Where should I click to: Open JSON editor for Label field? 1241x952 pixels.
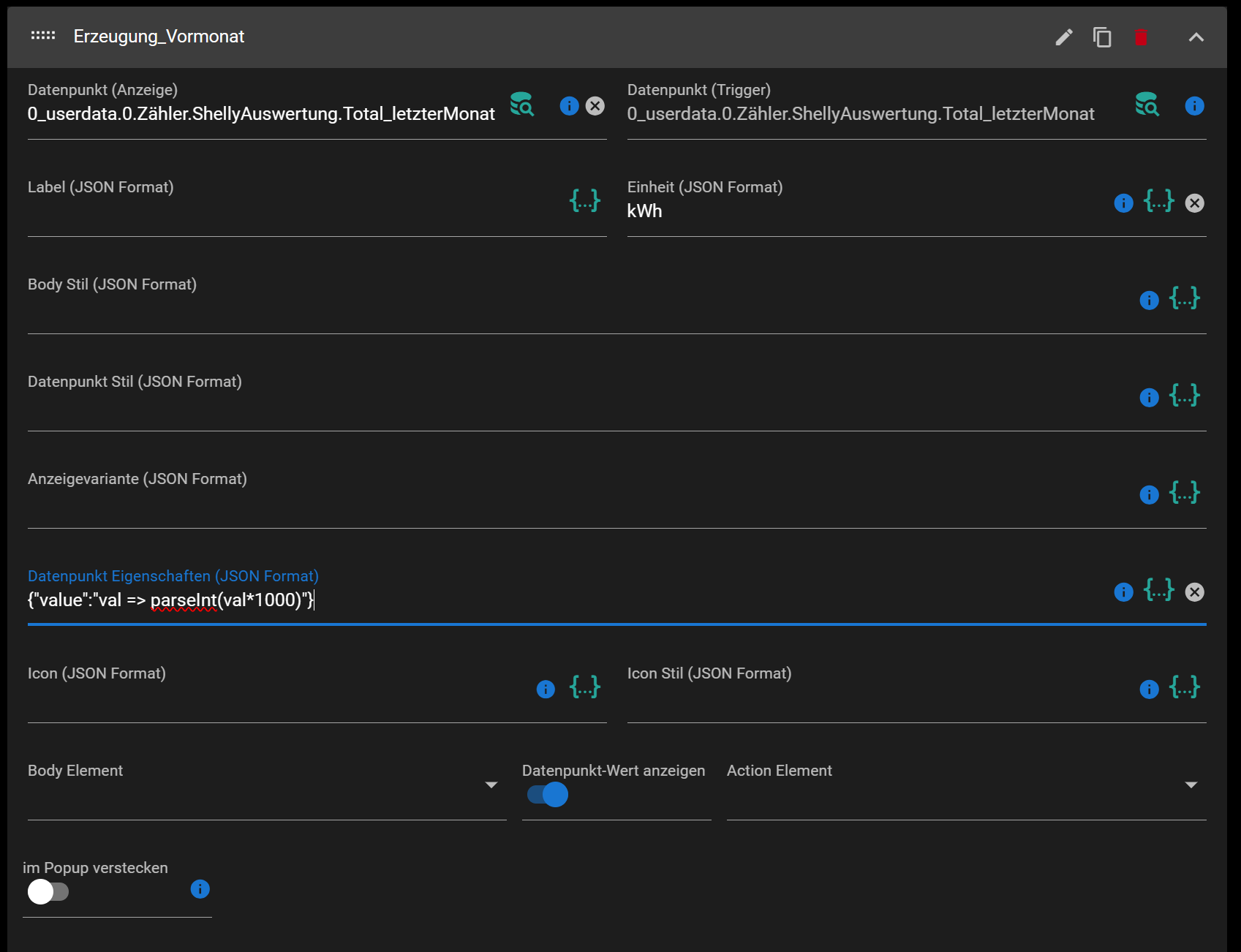(x=585, y=200)
